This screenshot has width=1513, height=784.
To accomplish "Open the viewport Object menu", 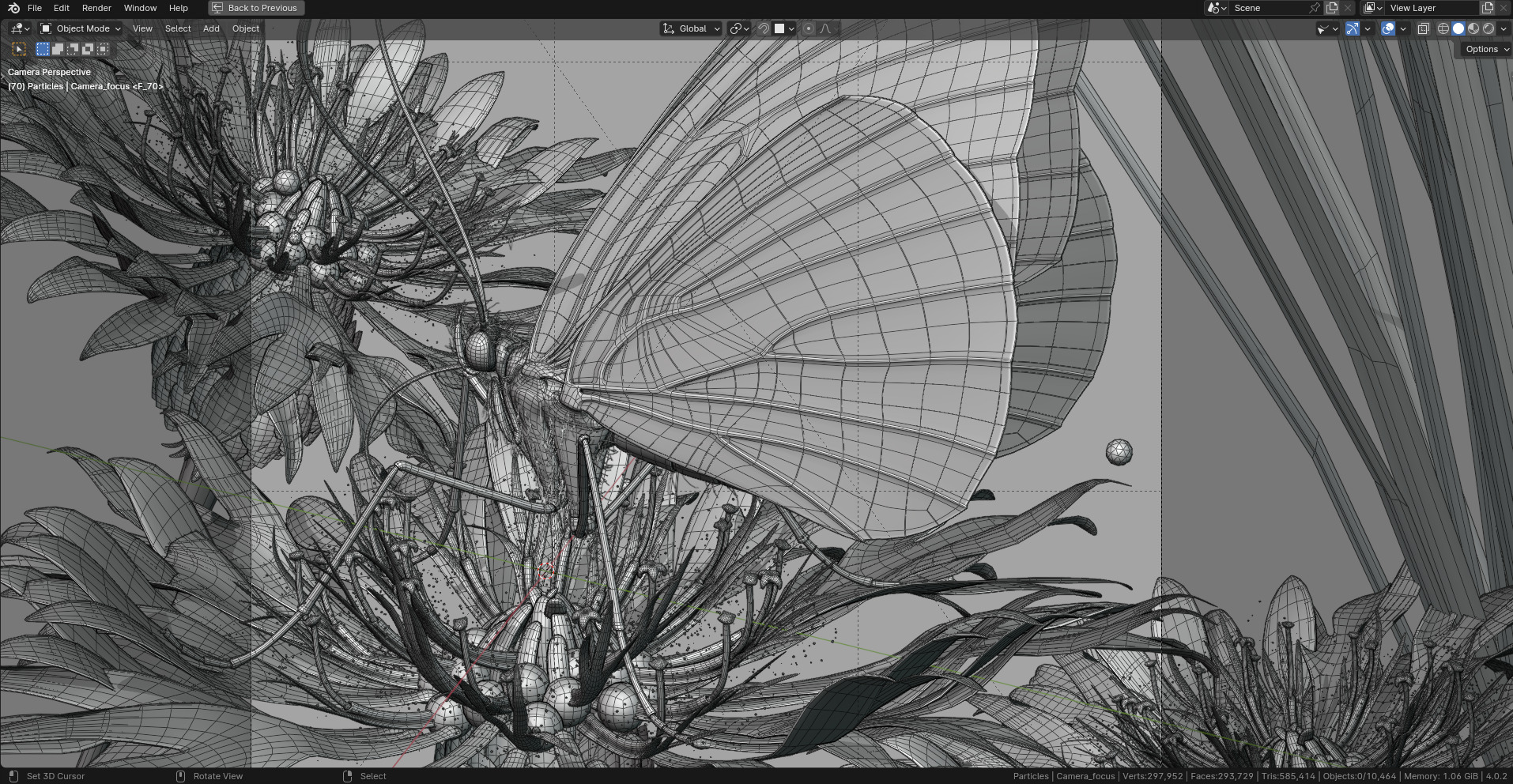I will [x=246, y=28].
